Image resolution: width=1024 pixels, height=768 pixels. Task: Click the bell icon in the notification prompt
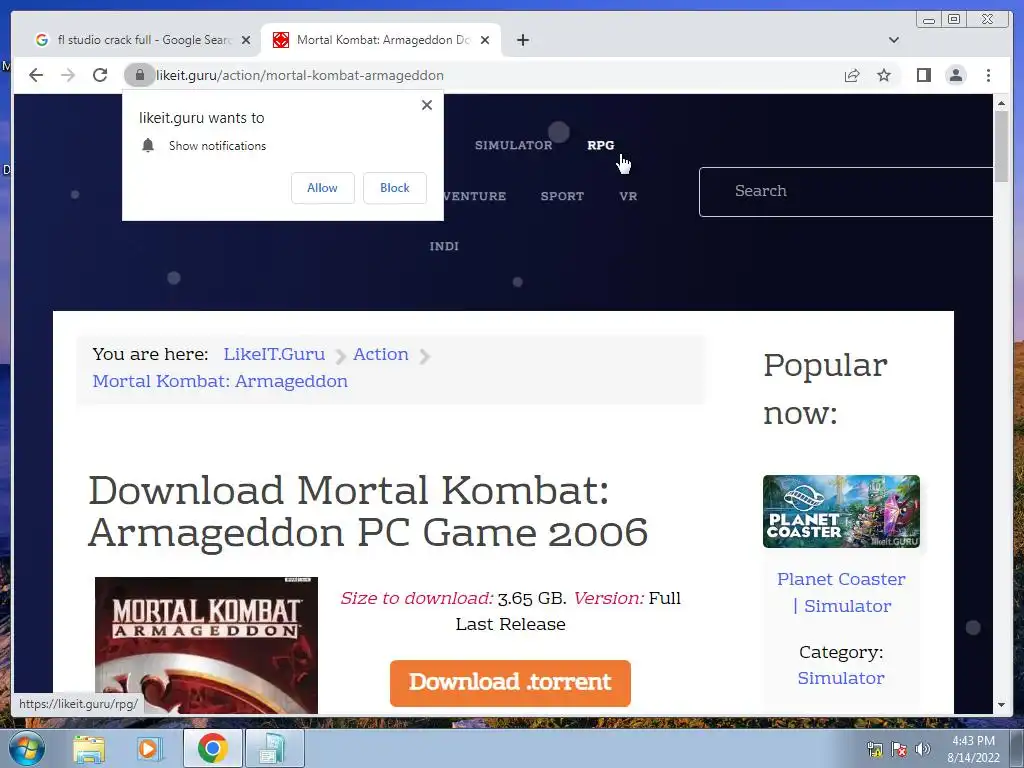click(x=148, y=145)
